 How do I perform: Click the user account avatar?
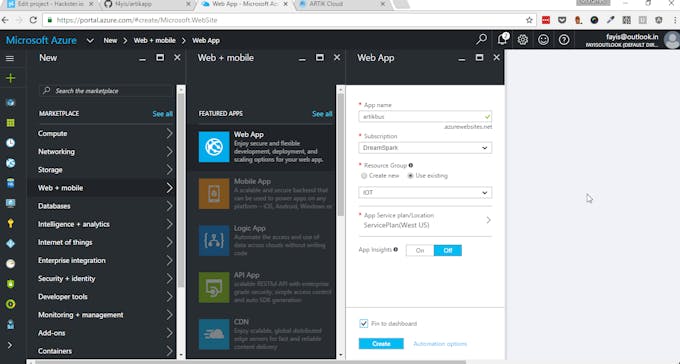[672, 40]
